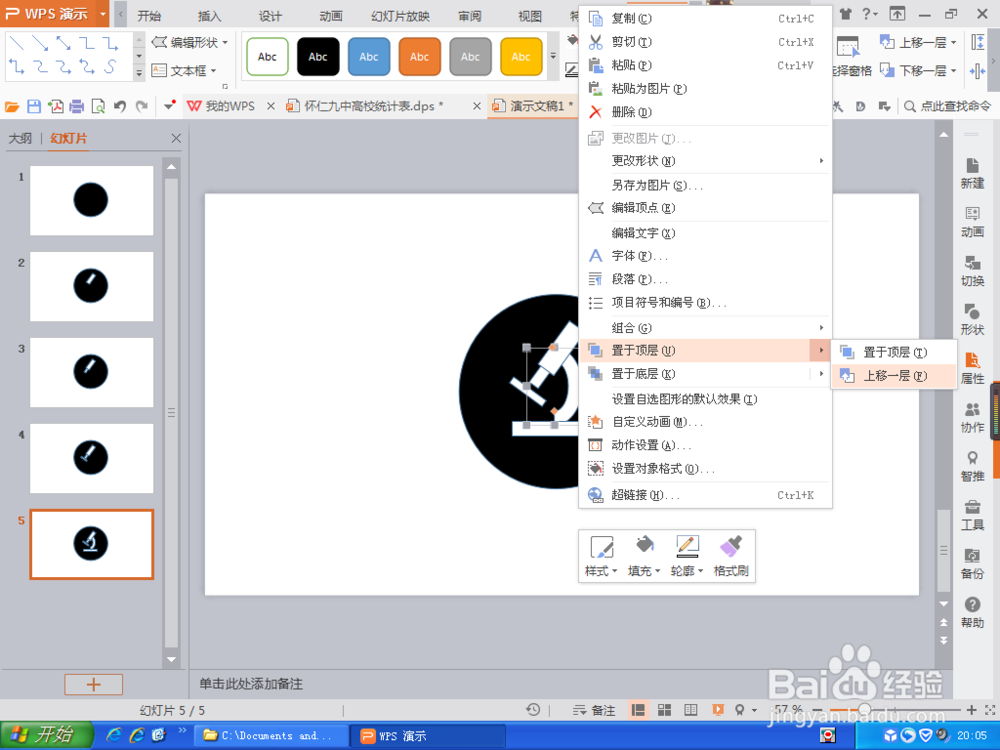Screen dimensions: 1000x750
Task: Open the 帮助 sidebar panel icon
Action: click(972, 613)
